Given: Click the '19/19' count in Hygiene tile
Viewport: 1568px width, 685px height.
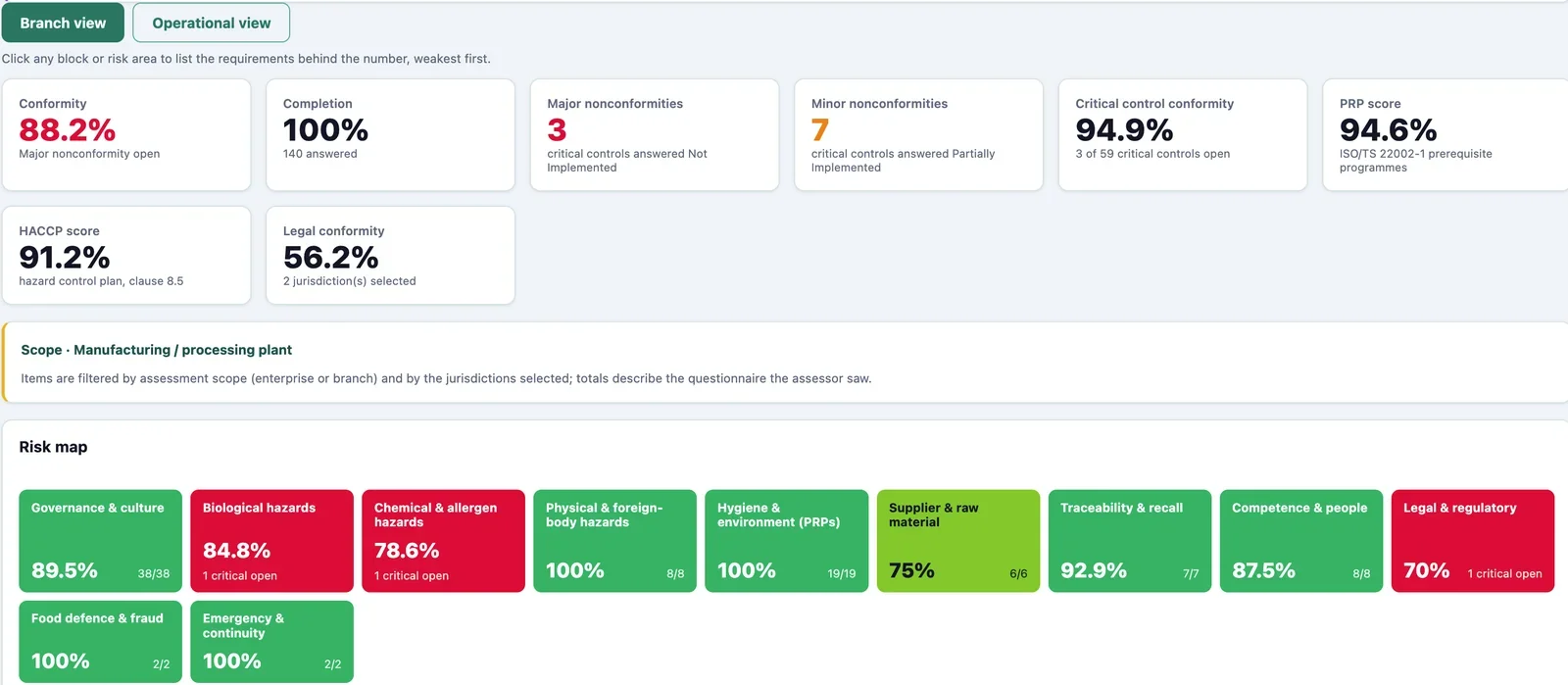Looking at the screenshot, I should click(x=842, y=574).
